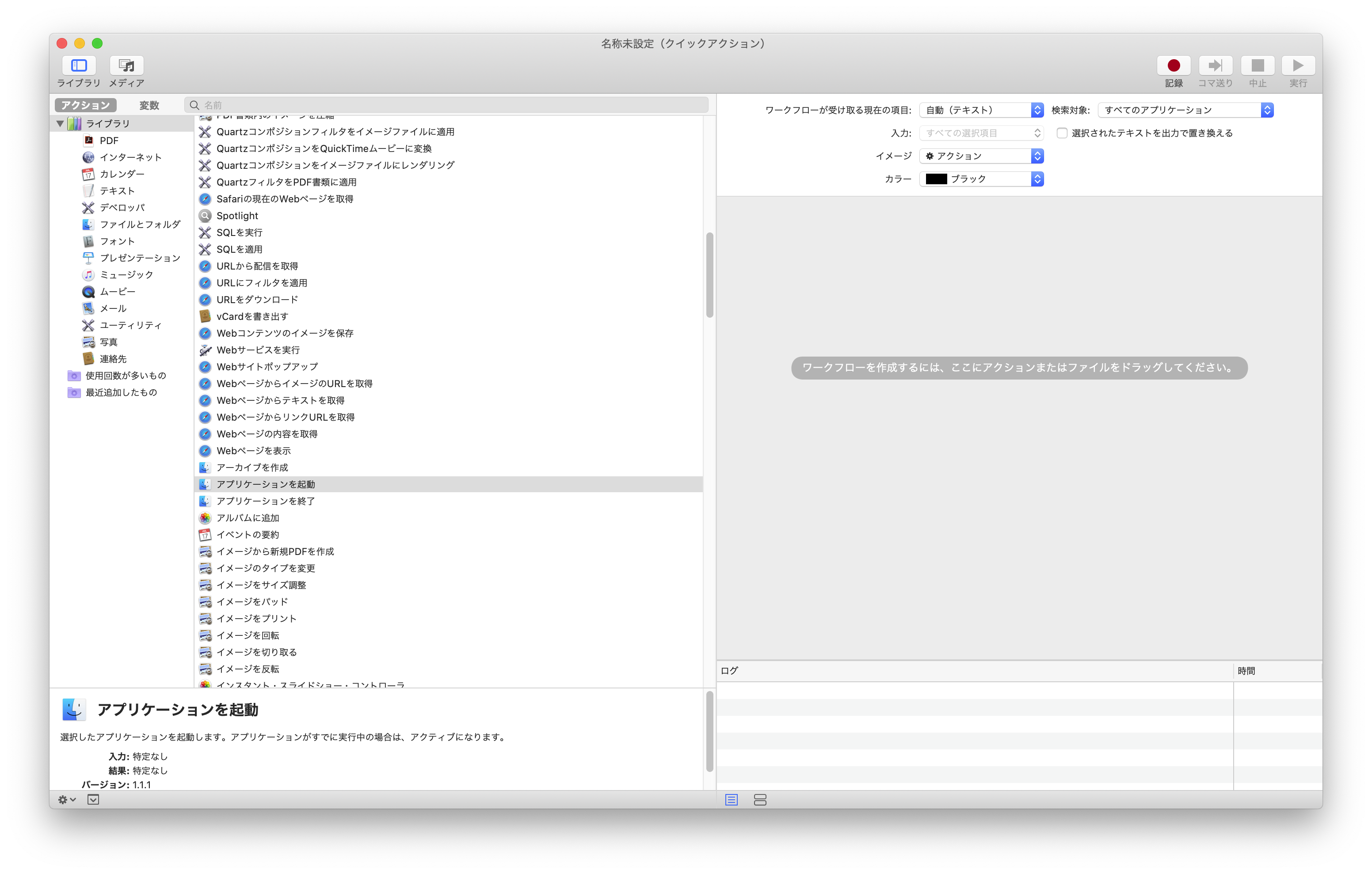Show the variables view icon at bottom
The width and height of the screenshot is (1372, 874).
click(759, 800)
